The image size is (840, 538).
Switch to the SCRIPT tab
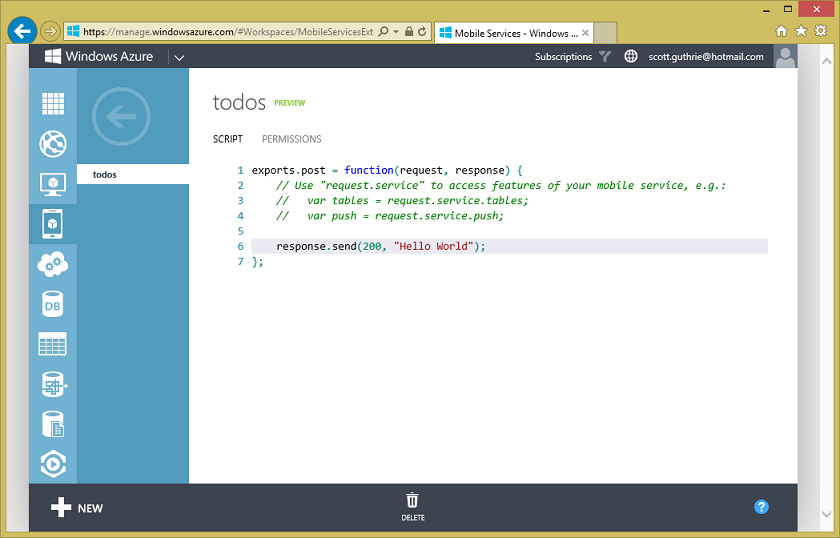[x=228, y=139]
